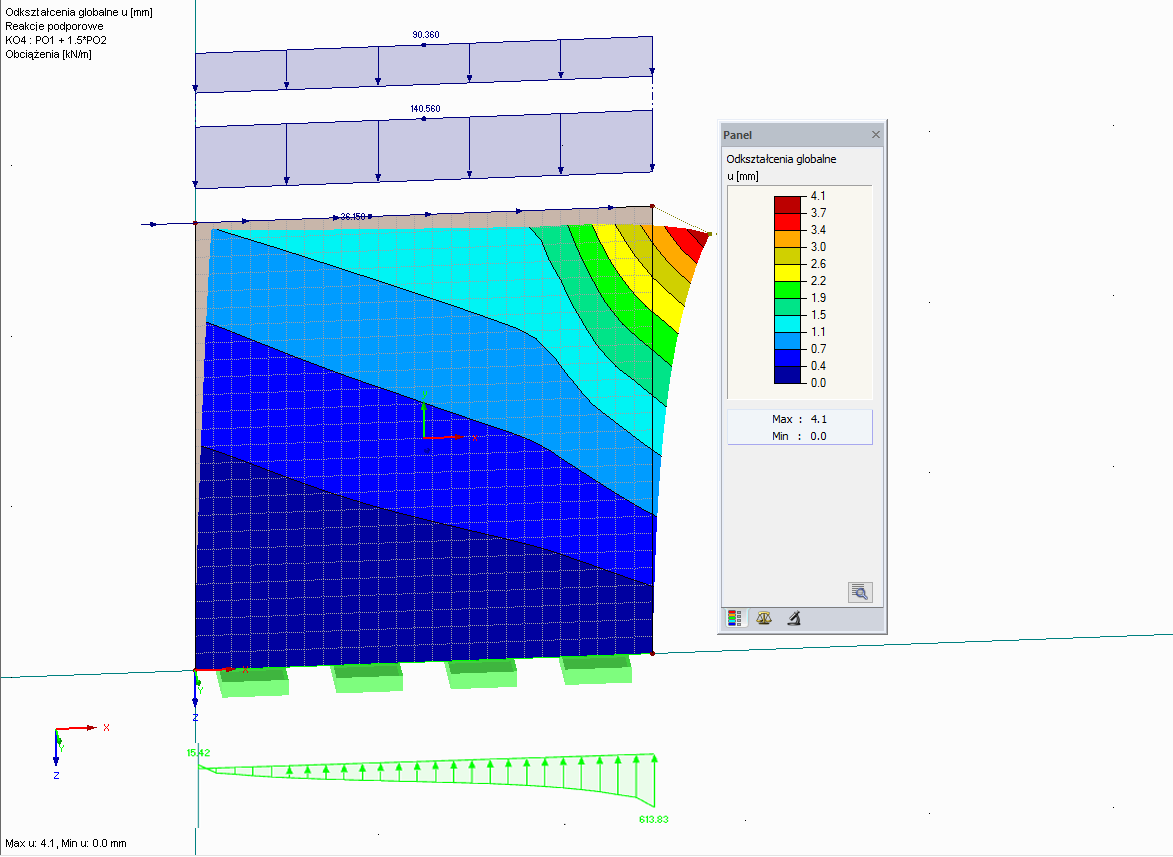Click the 'Max : 4.1' readout in Panel

(x=800, y=420)
